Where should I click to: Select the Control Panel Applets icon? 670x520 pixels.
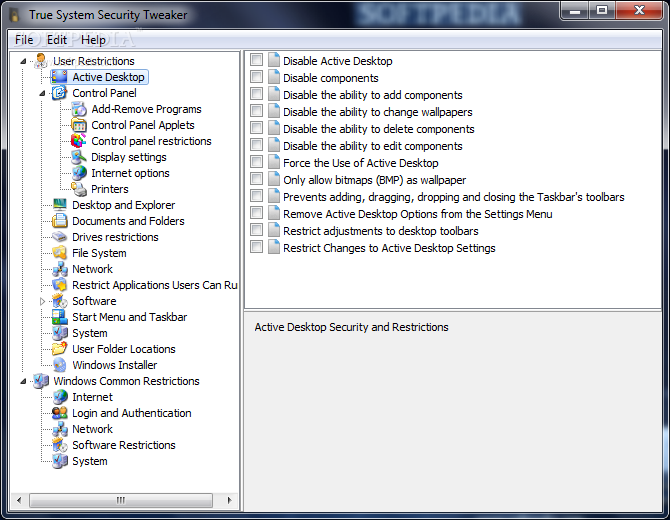[x=79, y=125]
